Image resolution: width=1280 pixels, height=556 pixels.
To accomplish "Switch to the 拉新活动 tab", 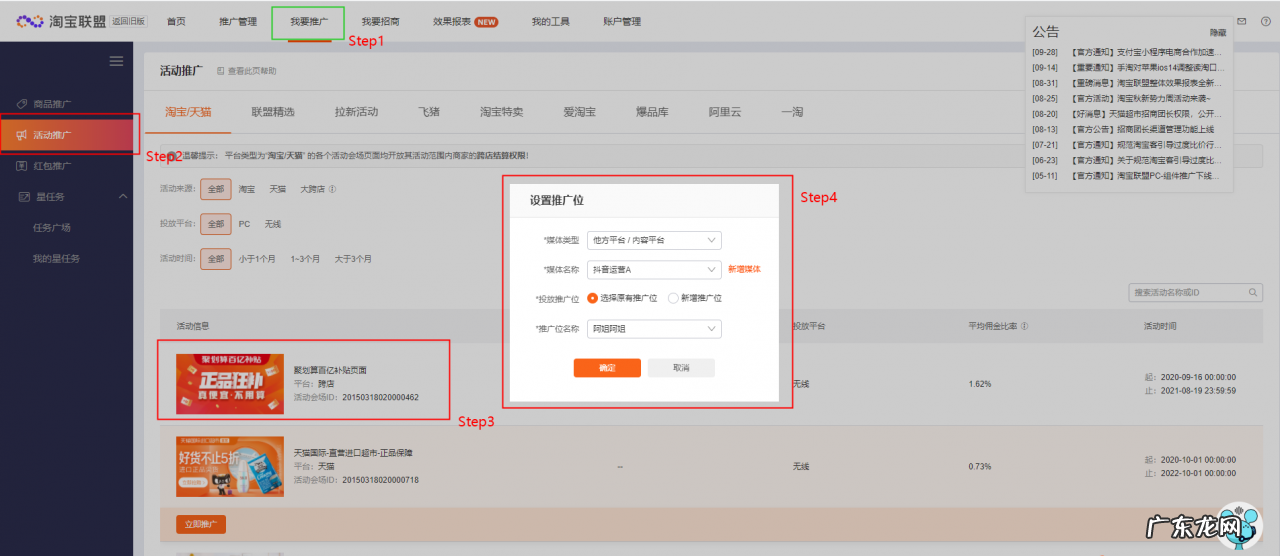I will [x=356, y=112].
